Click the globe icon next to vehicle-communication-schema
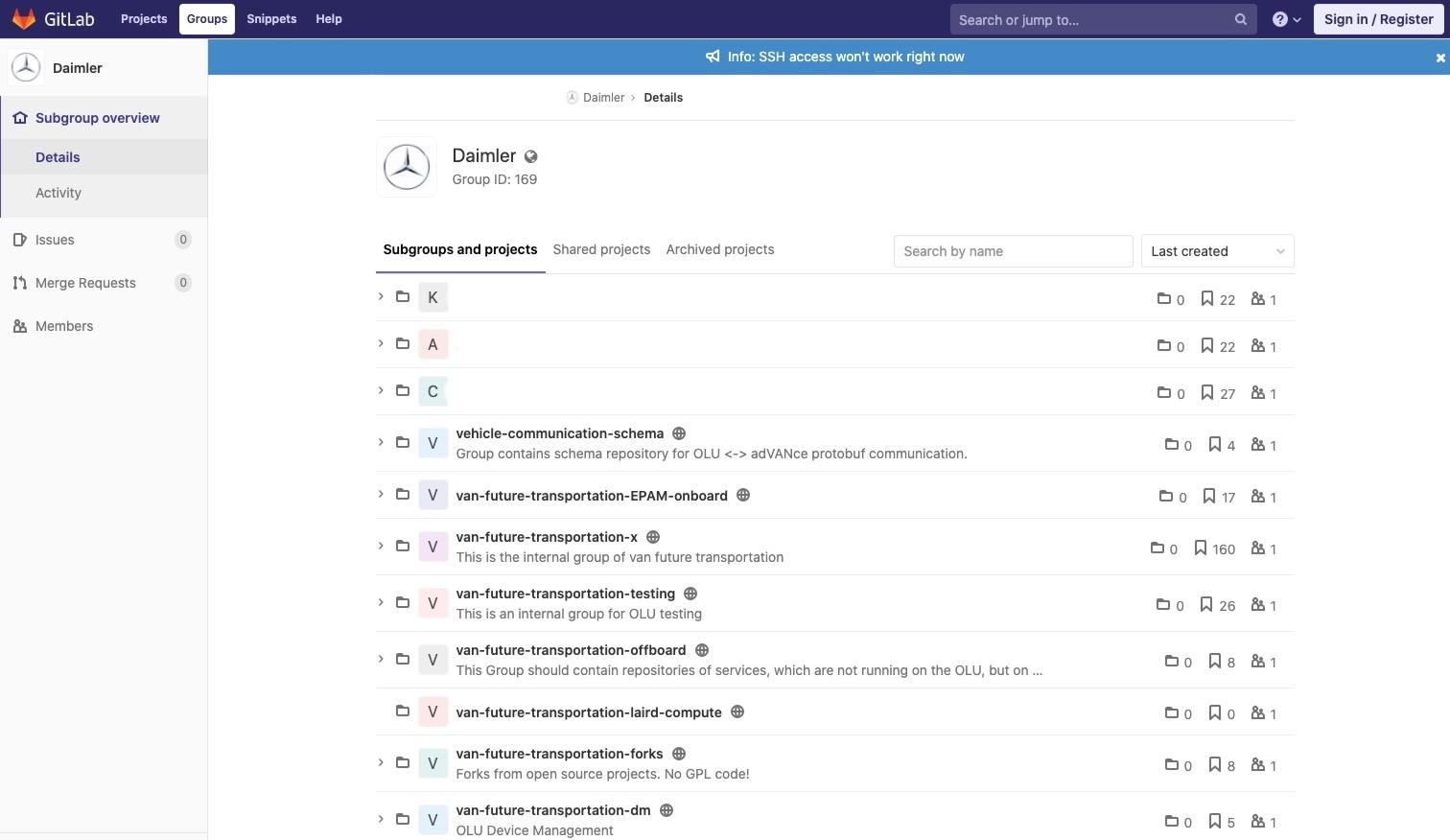 pyautogui.click(x=679, y=433)
